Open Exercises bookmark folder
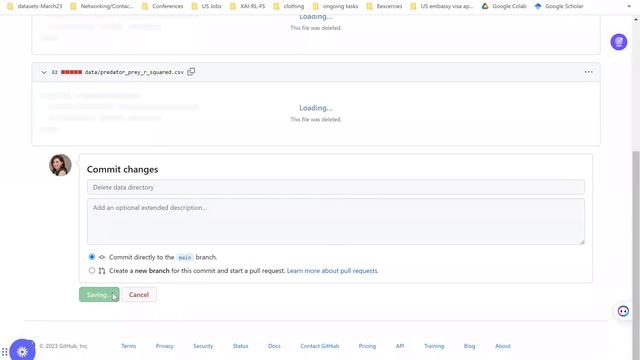 click(x=384, y=6)
